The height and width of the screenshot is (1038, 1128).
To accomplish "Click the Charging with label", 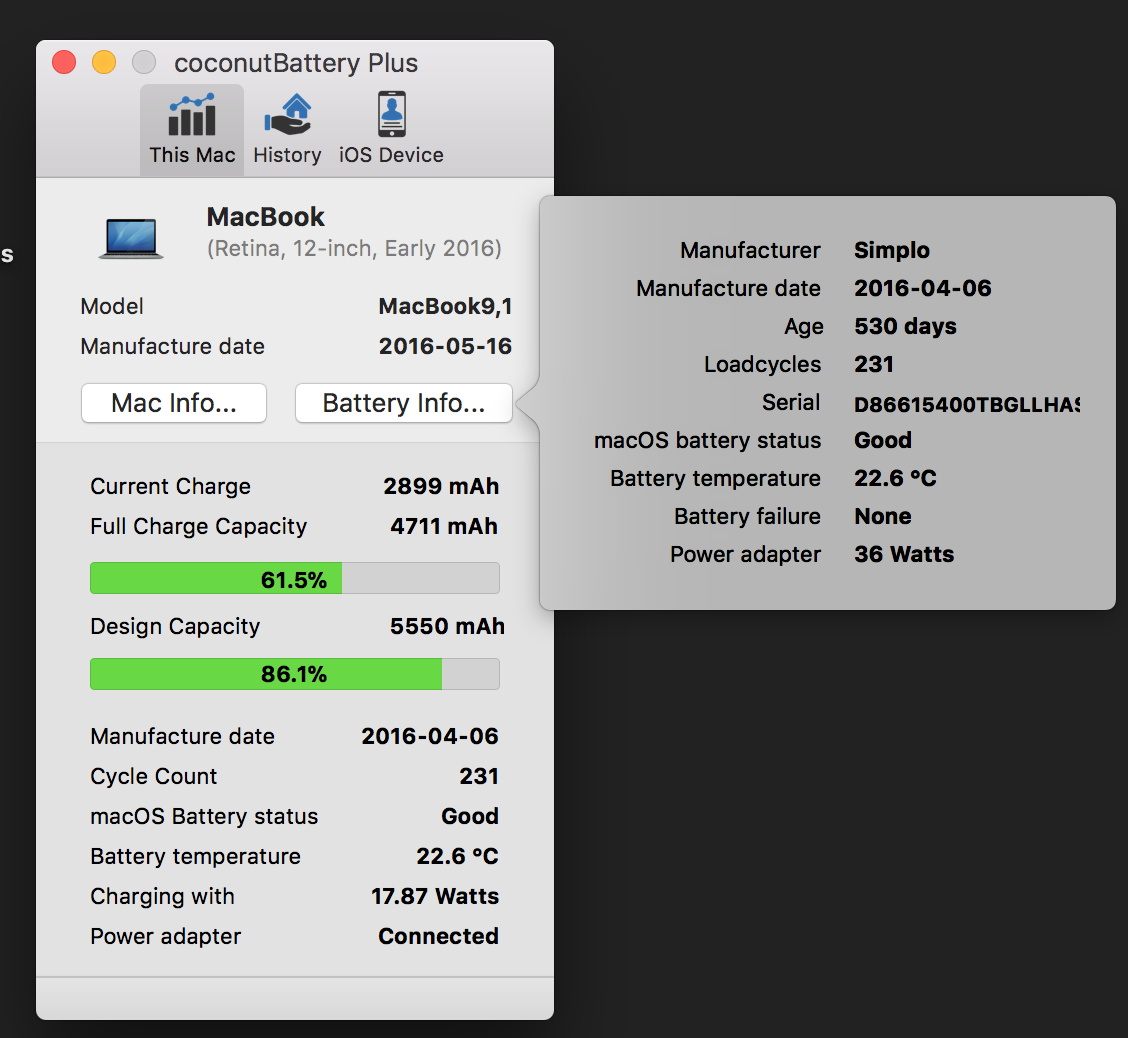I will point(163,896).
